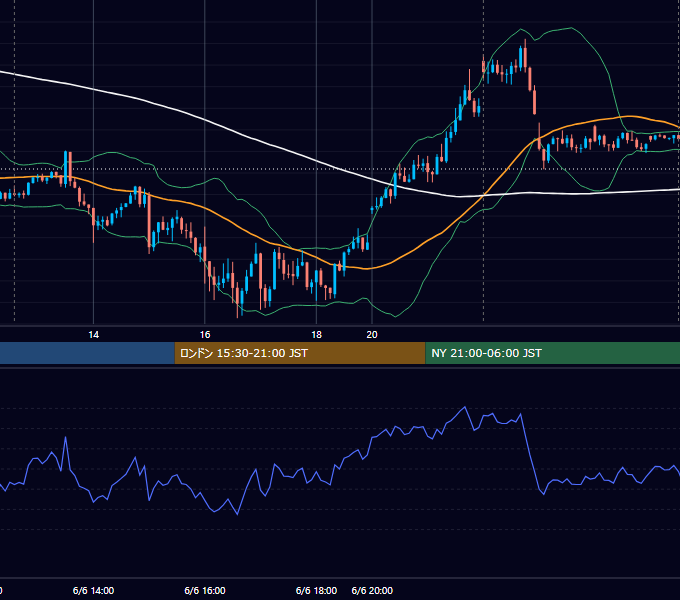Click the '6/6 20:00' indicator axis label

point(372,590)
